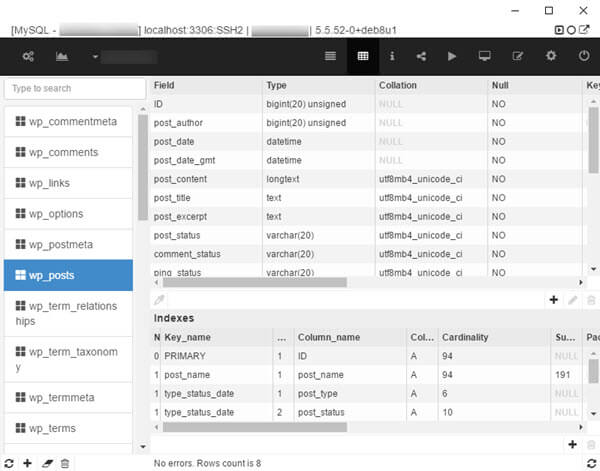Select the wp_terms table
The image size is (600, 471).
pos(68,428)
